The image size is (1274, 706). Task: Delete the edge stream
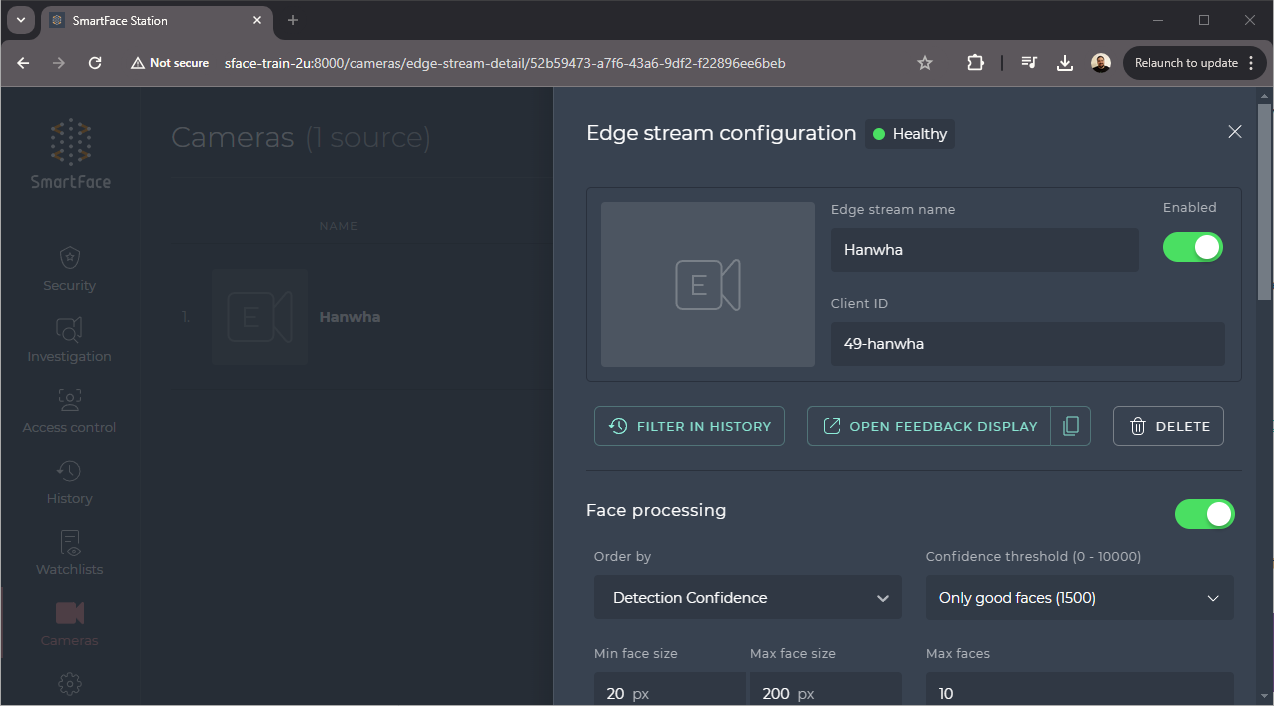tap(1168, 426)
